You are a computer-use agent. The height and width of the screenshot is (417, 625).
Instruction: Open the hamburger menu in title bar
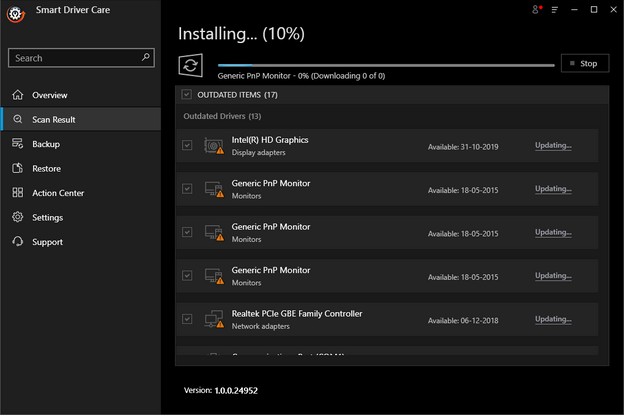click(555, 10)
